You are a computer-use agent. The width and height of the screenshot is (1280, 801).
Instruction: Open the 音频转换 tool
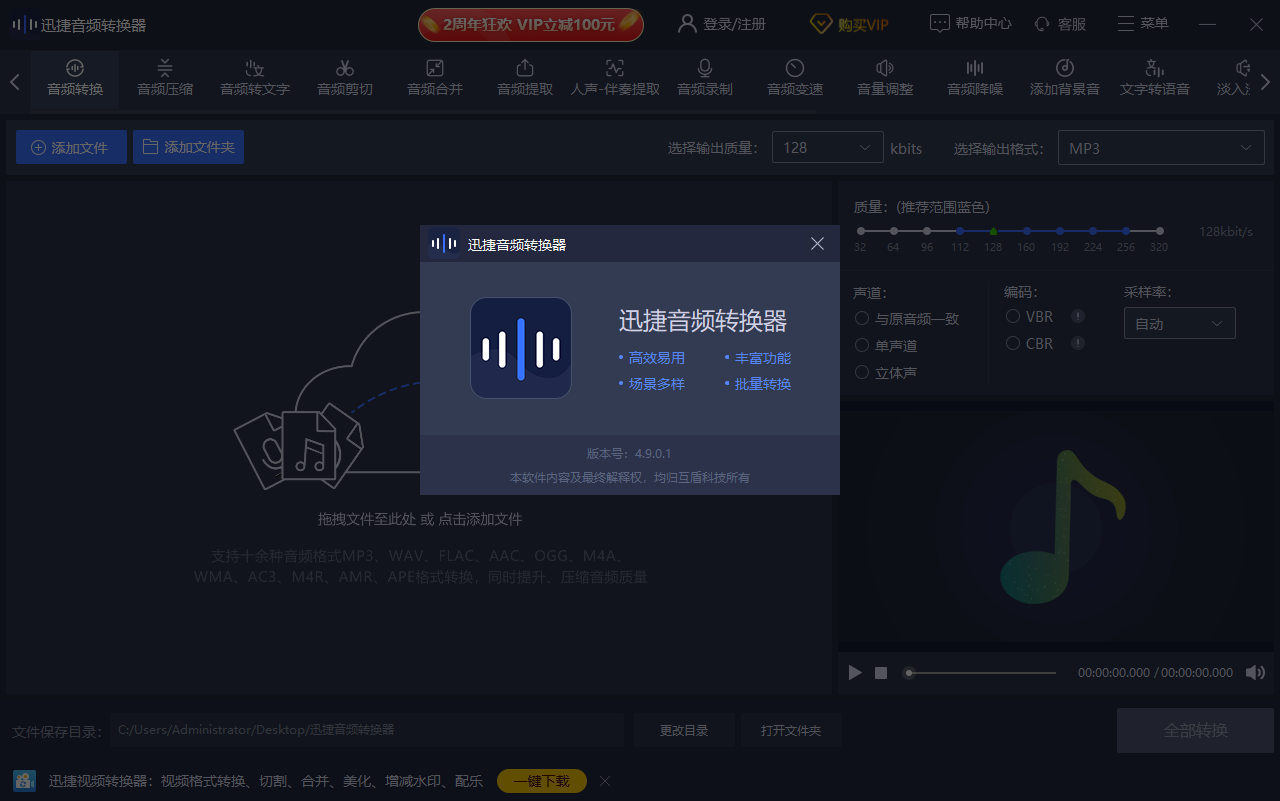click(75, 79)
